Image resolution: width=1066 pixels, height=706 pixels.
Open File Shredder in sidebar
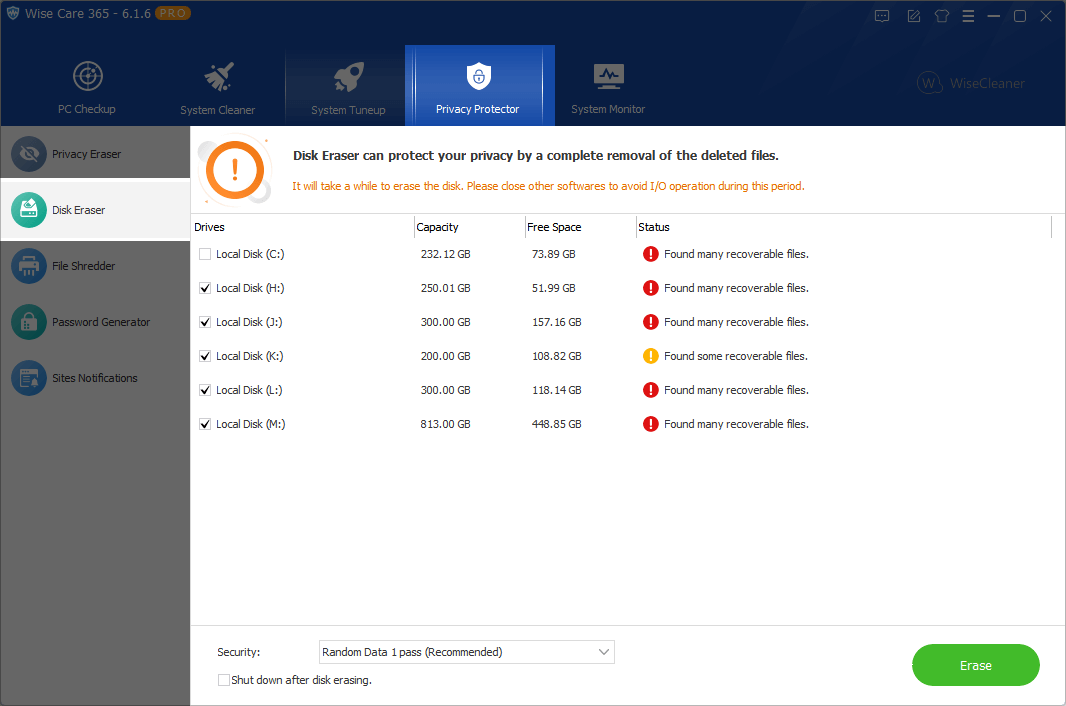(x=95, y=266)
